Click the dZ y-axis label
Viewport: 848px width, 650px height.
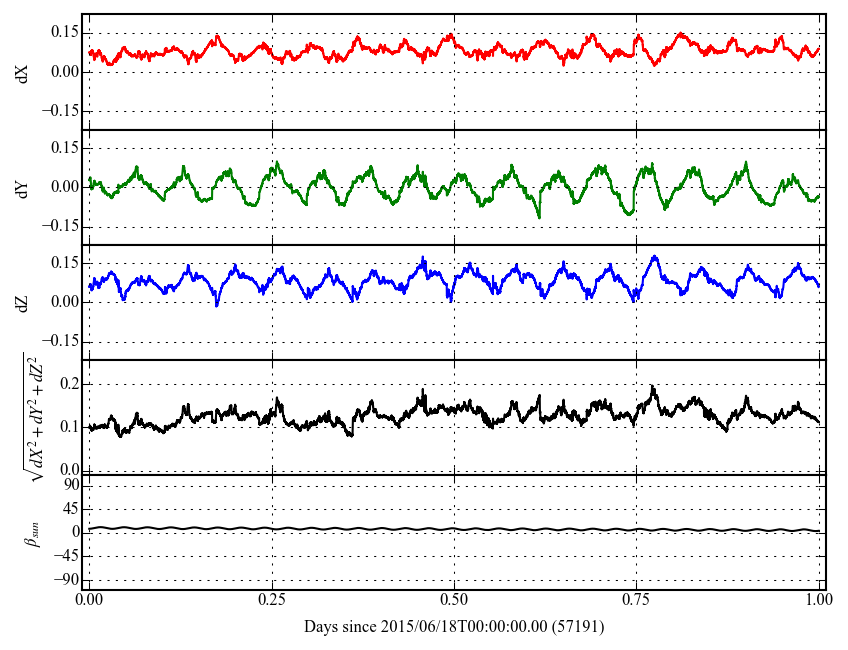tap(22, 302)
